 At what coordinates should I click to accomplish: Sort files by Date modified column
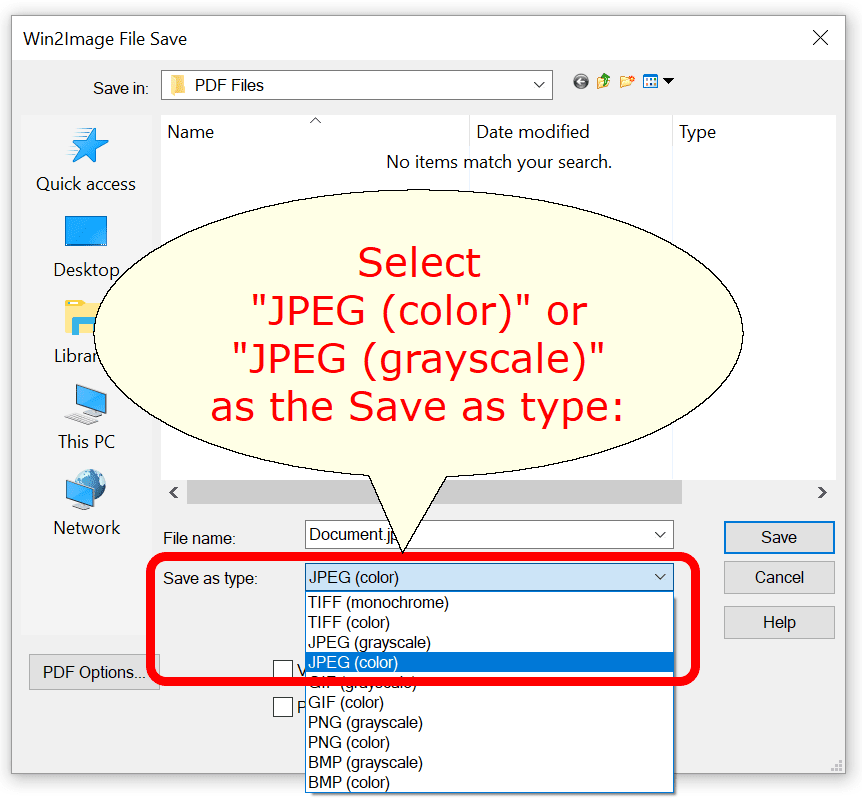click(533, 132)
